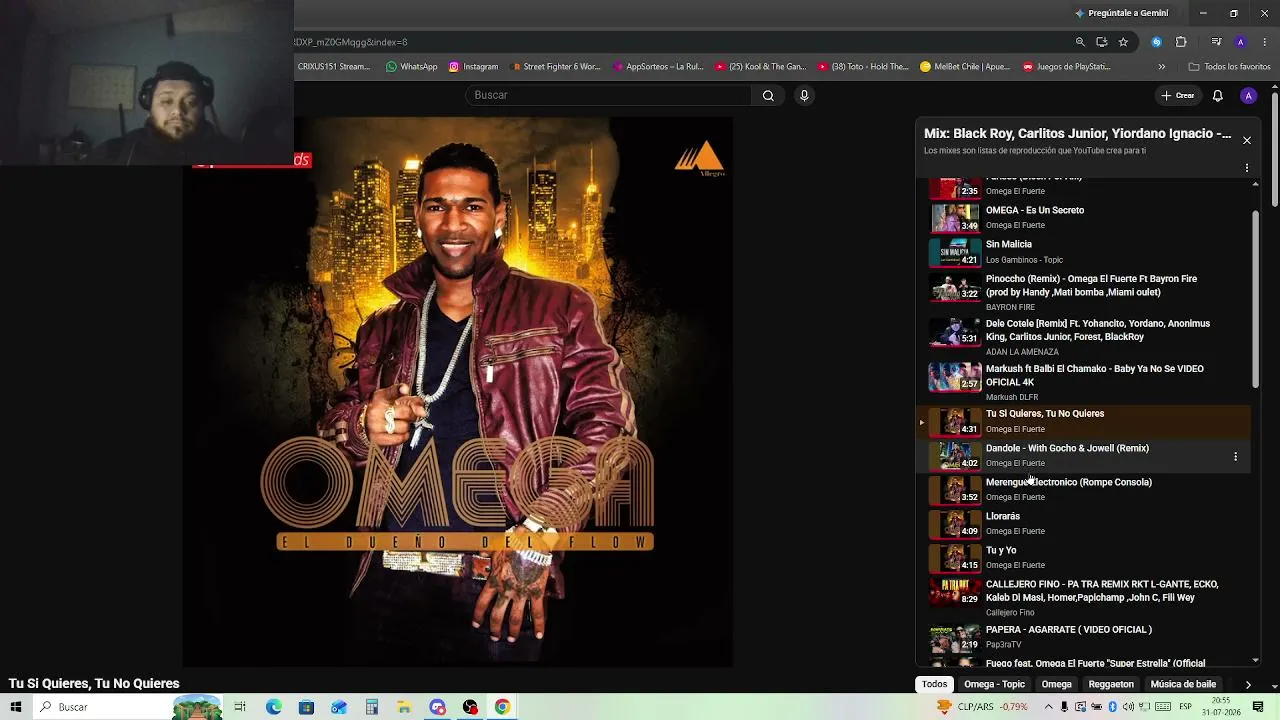1280x720 pixels.
Task: Bookmark this page with the star icon
Action: (1123, 42)
